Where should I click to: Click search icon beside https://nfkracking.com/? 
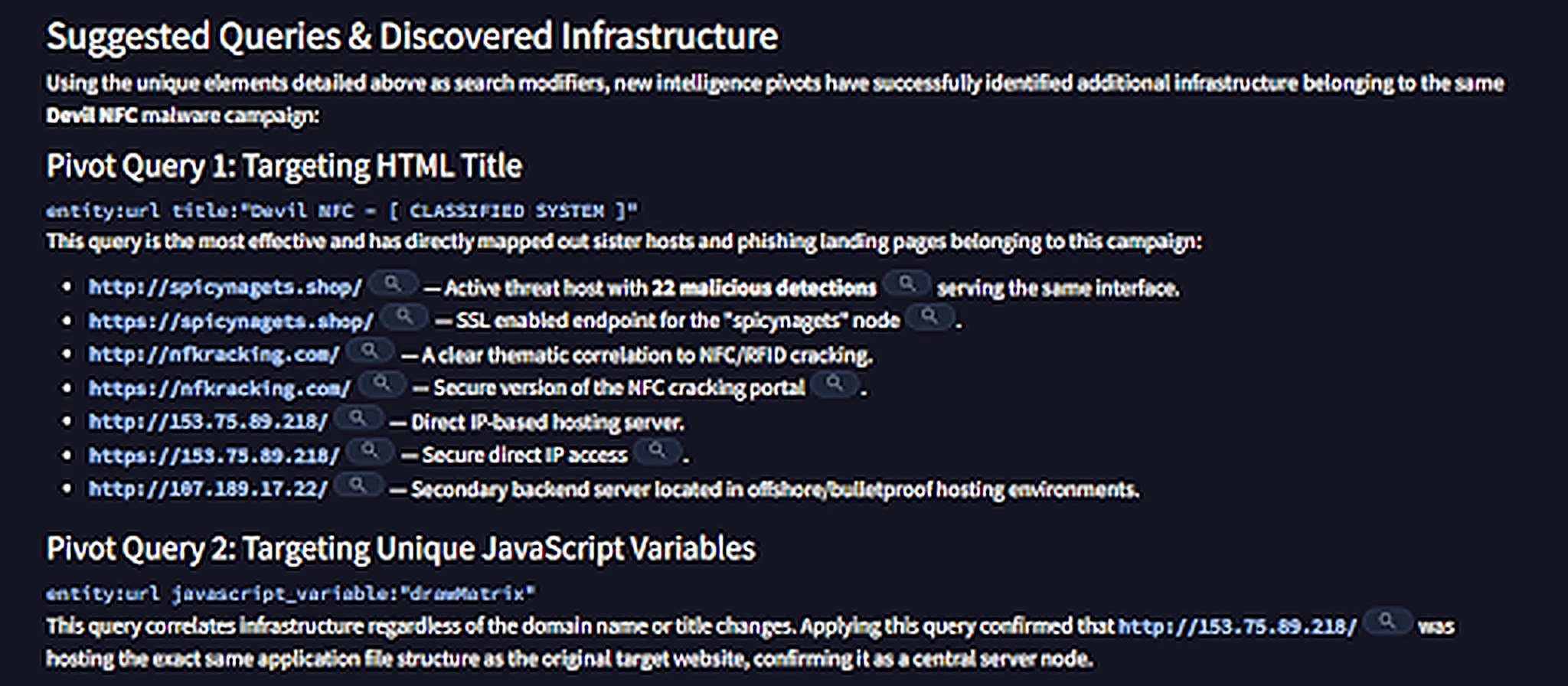coord(382,384)
